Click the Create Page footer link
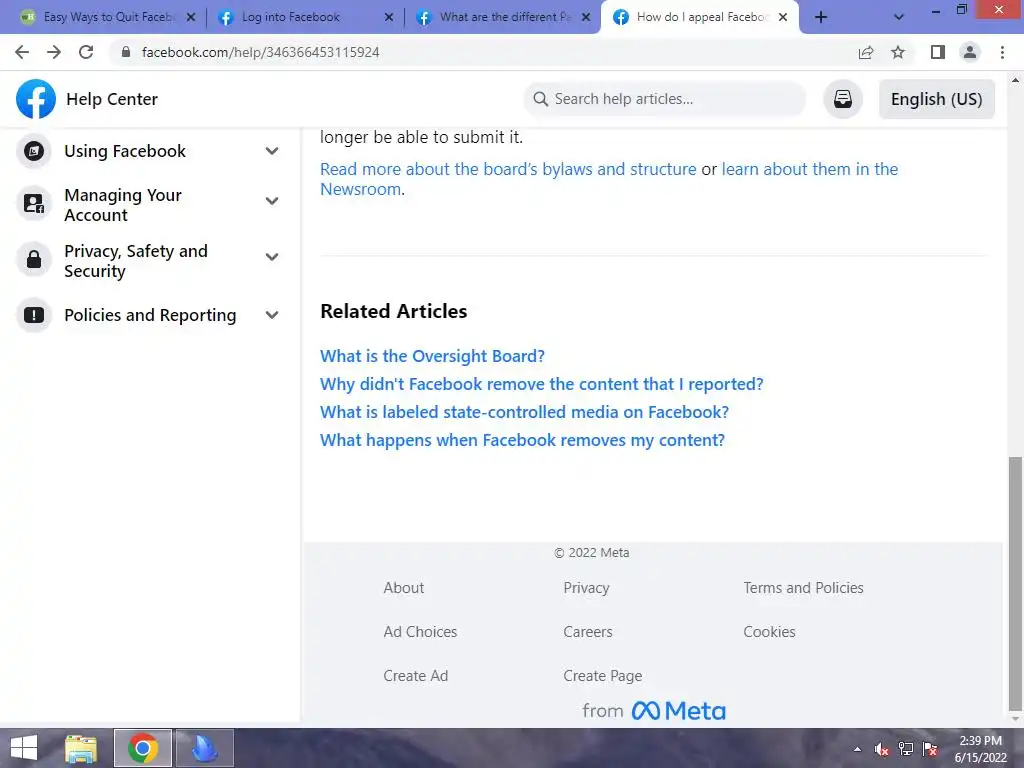 coord(603,676)
